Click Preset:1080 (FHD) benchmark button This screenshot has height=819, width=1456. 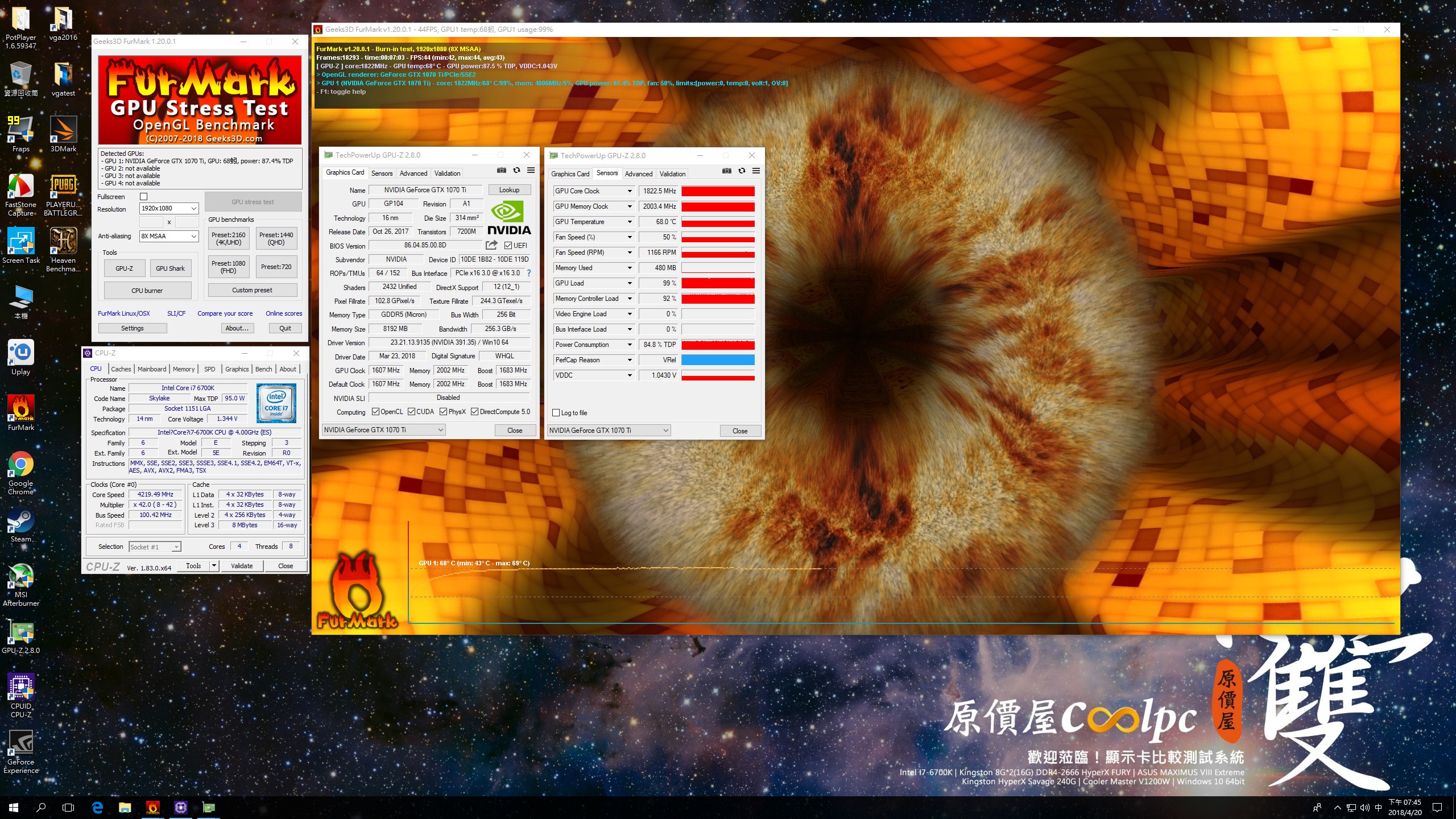[229, 267]
